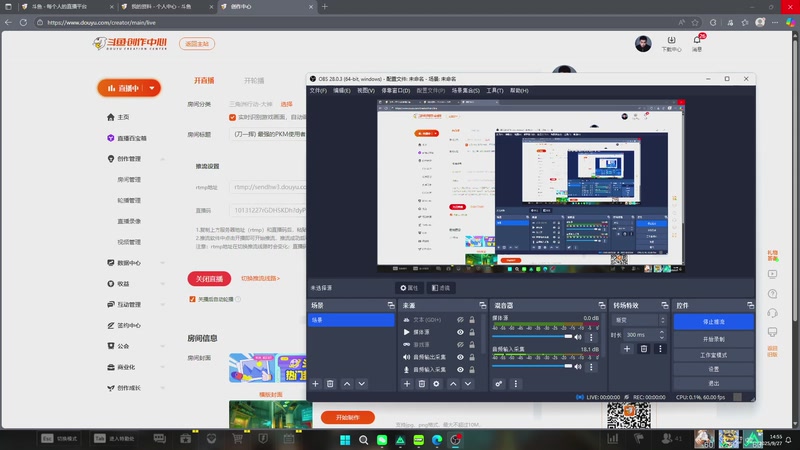Screen dimensions: 800x450
Task: Move source down with down arrow in sources panel
Action: pyautogui.click(x=468, y=384)
